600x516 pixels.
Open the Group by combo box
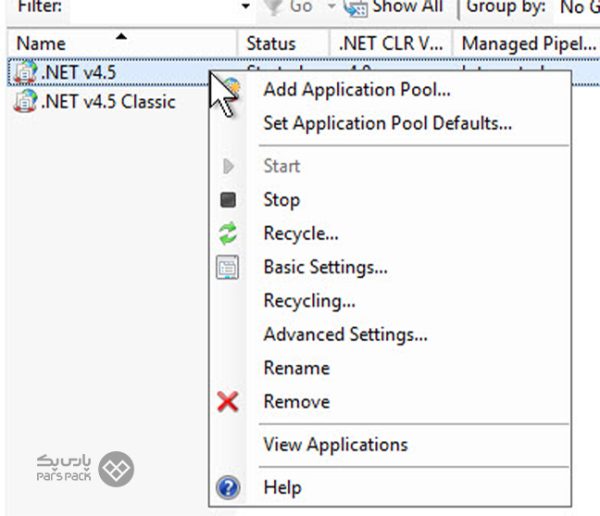pyautogui.click(x=575, y=7)
